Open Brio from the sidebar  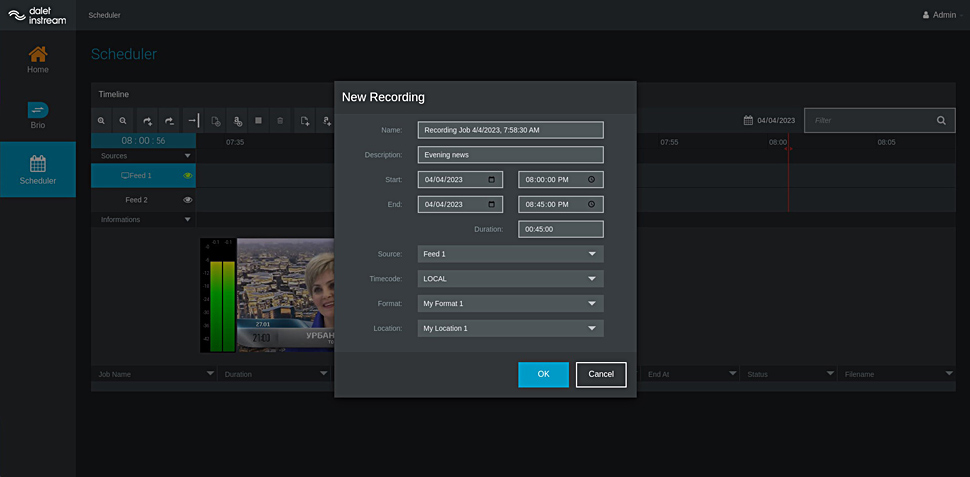pyautogui.click(x=38, y=116)
